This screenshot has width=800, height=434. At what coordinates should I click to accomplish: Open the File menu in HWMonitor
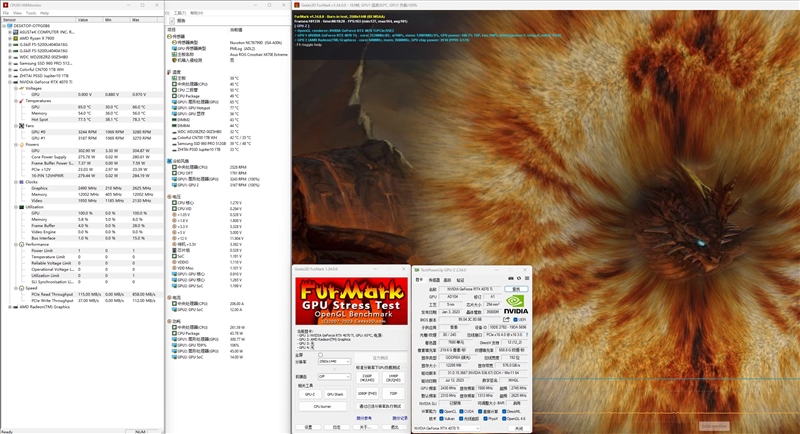click(x=6, y=13)
